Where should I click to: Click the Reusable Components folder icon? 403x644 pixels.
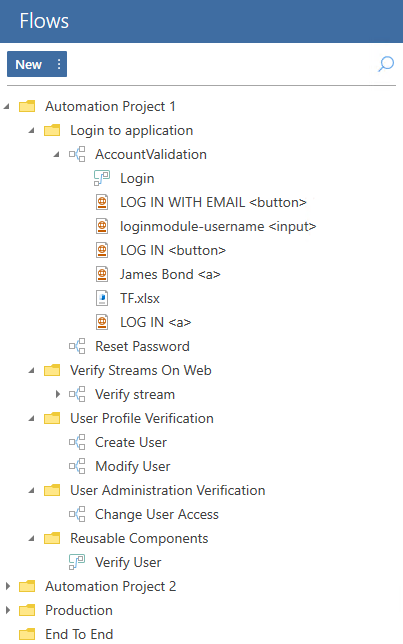[52, 538]
